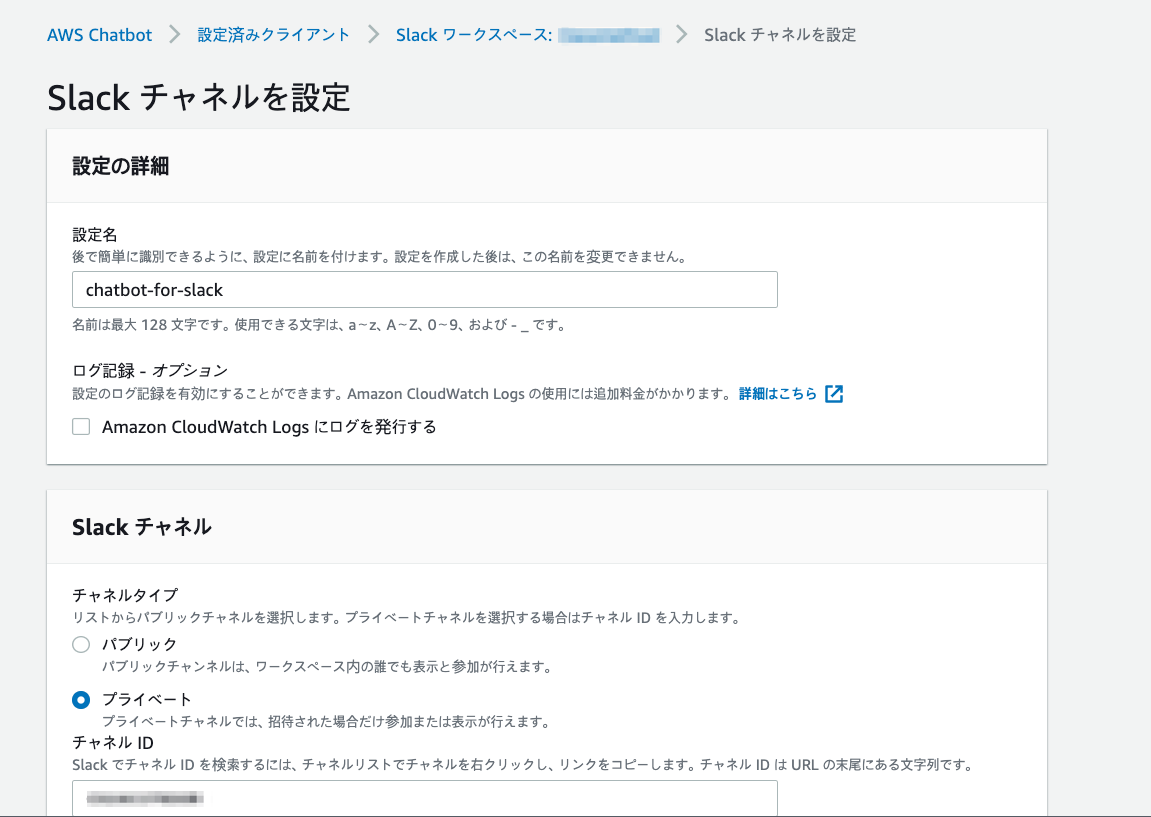Viewport: 1151px width, 817px height.
Task: Click the ログ記録 - オプション label
Action: (148, 369)
